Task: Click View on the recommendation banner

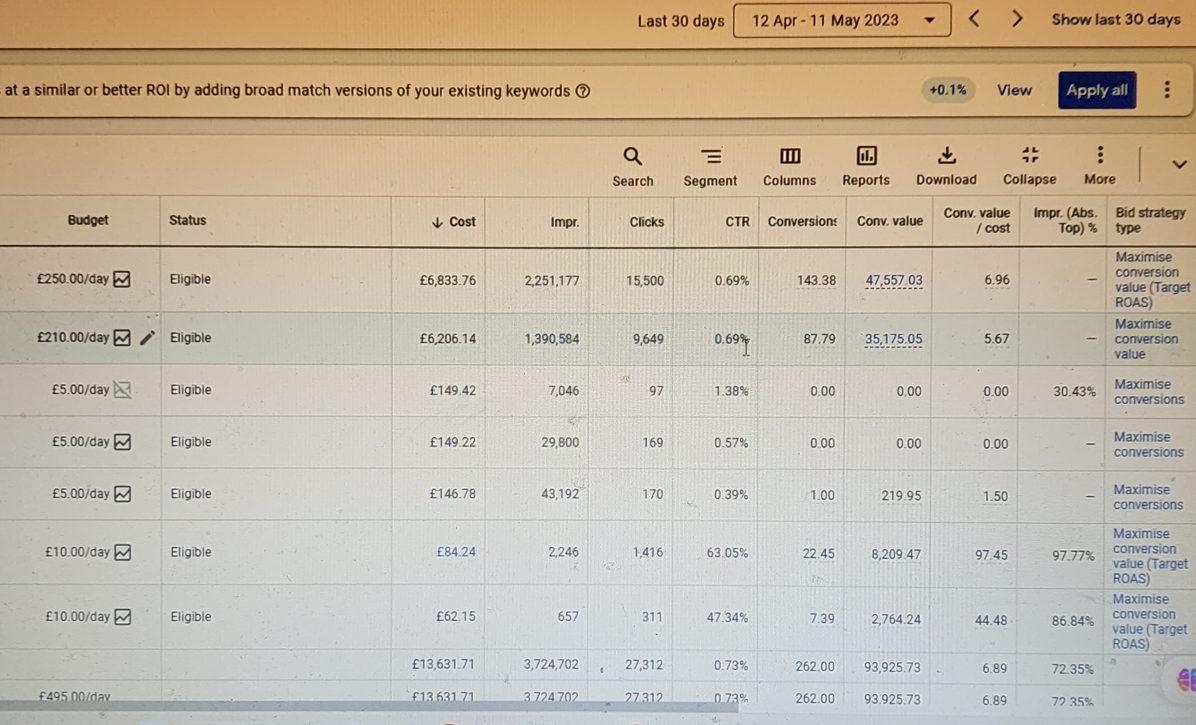Action: [1014, 90]
